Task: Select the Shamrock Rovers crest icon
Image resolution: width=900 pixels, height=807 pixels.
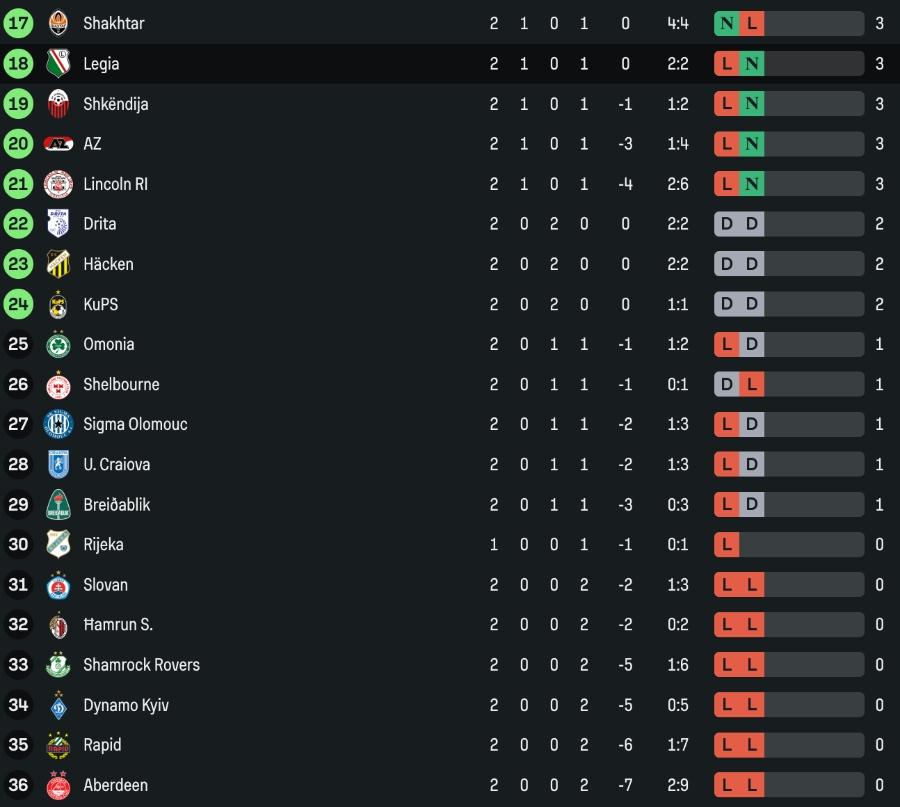Action: [x=58, y=665]
